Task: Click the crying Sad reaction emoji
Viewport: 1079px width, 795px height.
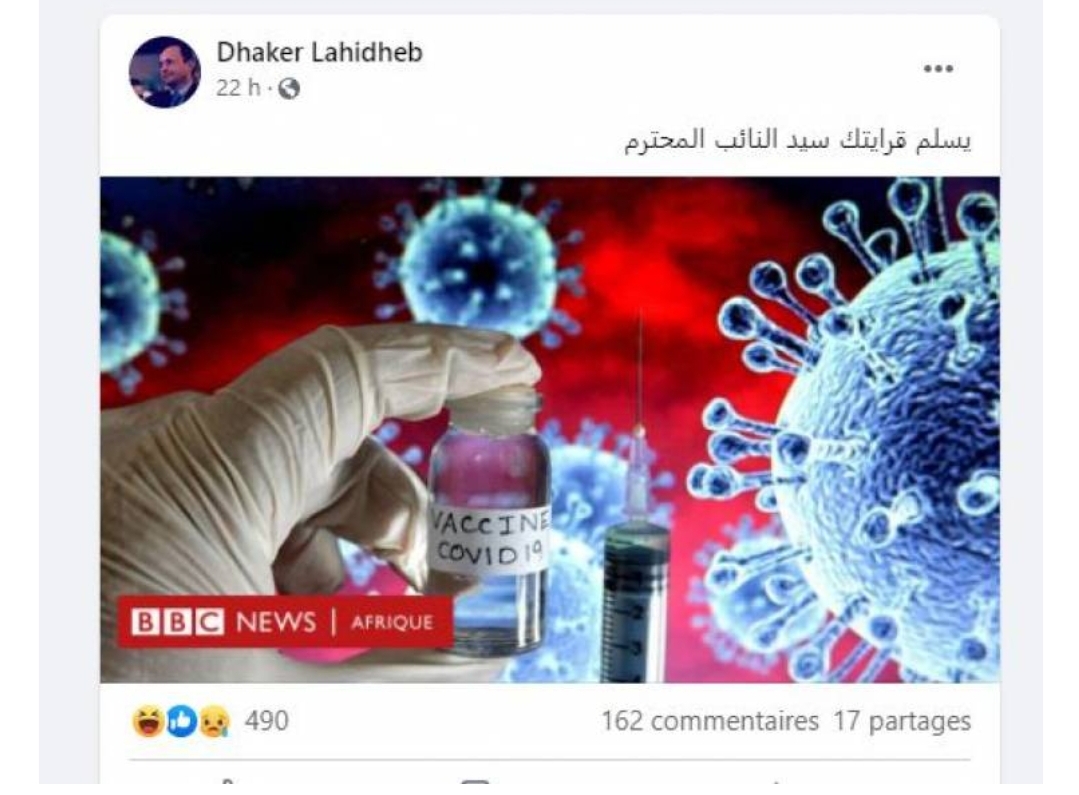Action: (x=215, y=721)
